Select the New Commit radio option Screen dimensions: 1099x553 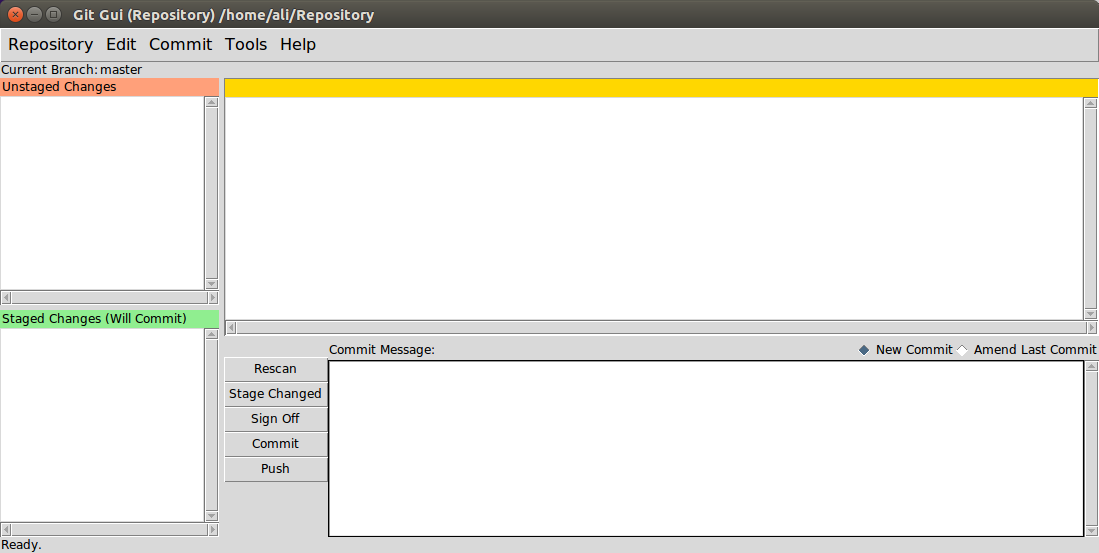[x=906, y=350]
